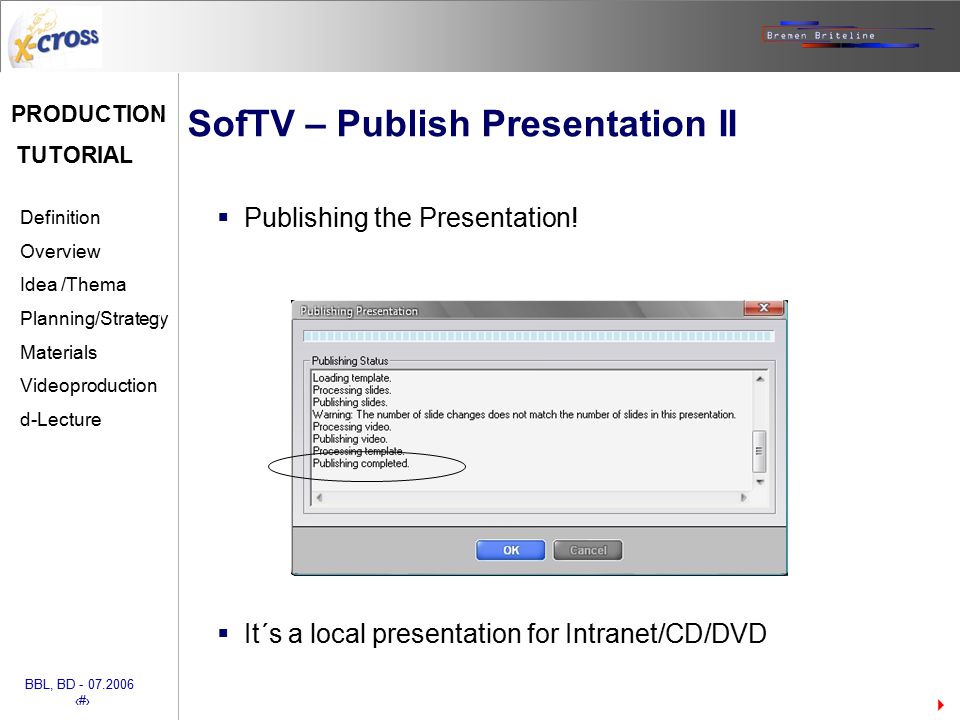960x720 pixels.
Task: Click the X-cross logo
Action: tap(55, 39)
